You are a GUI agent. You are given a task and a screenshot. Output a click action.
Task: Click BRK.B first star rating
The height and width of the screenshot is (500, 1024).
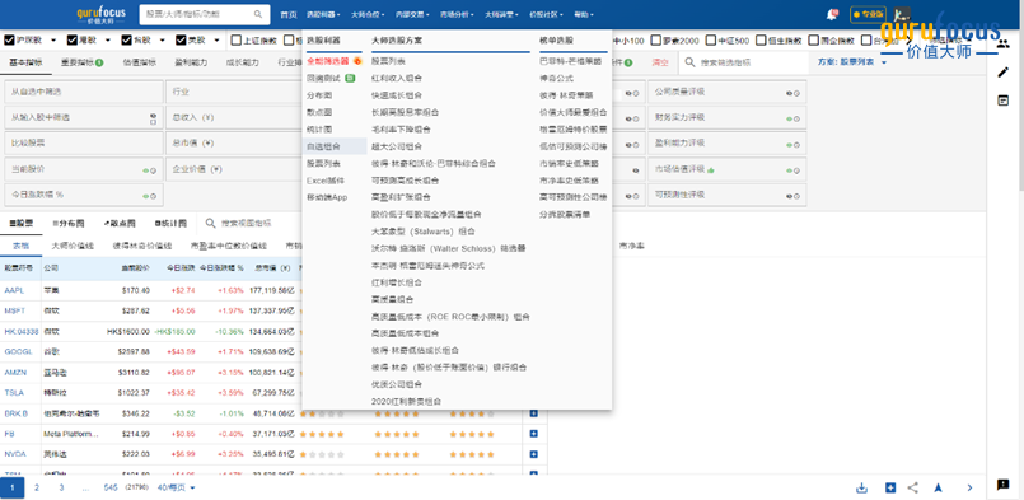click(304, 413)
